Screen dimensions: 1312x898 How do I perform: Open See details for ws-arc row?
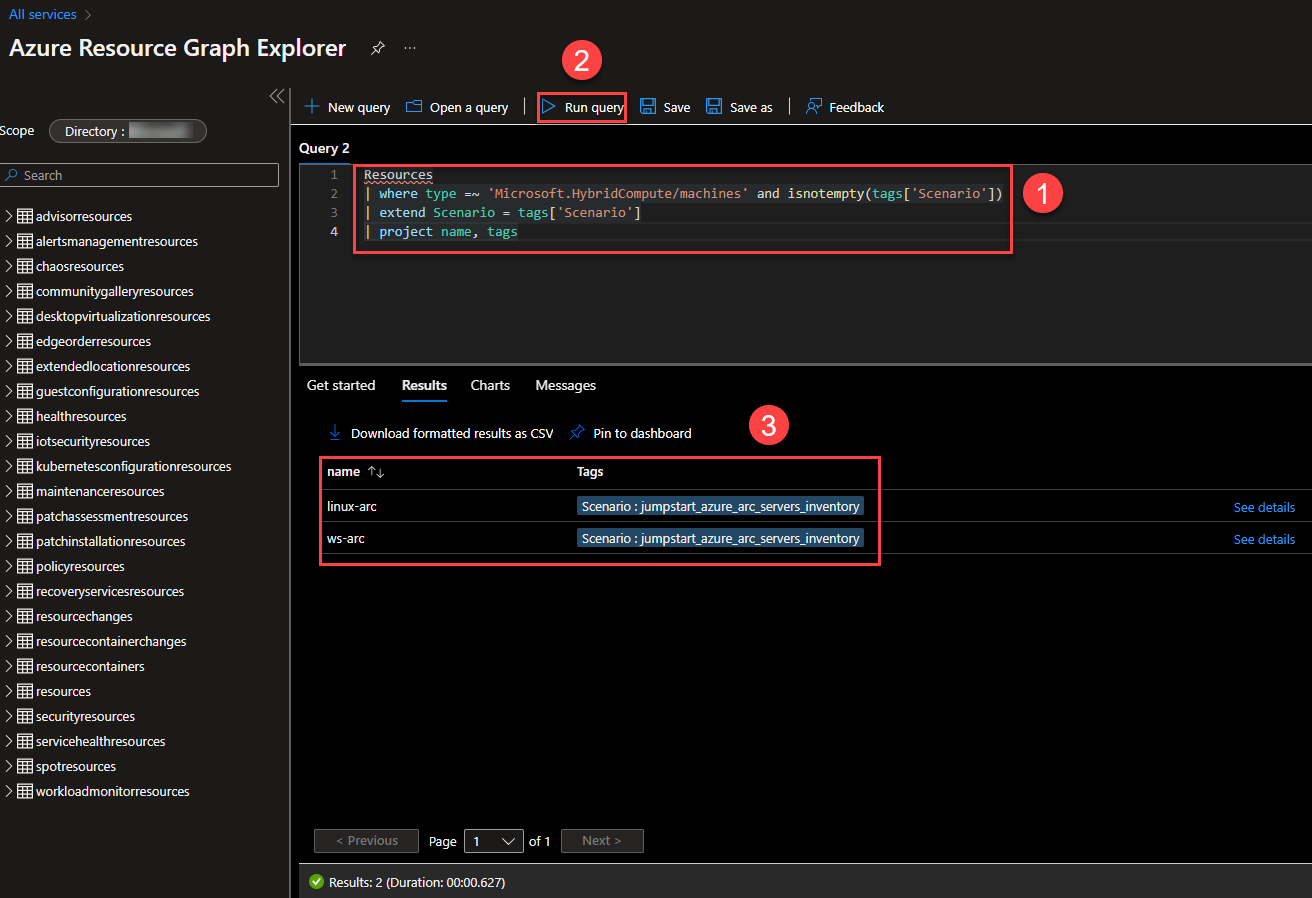(x=1264, y=539)
